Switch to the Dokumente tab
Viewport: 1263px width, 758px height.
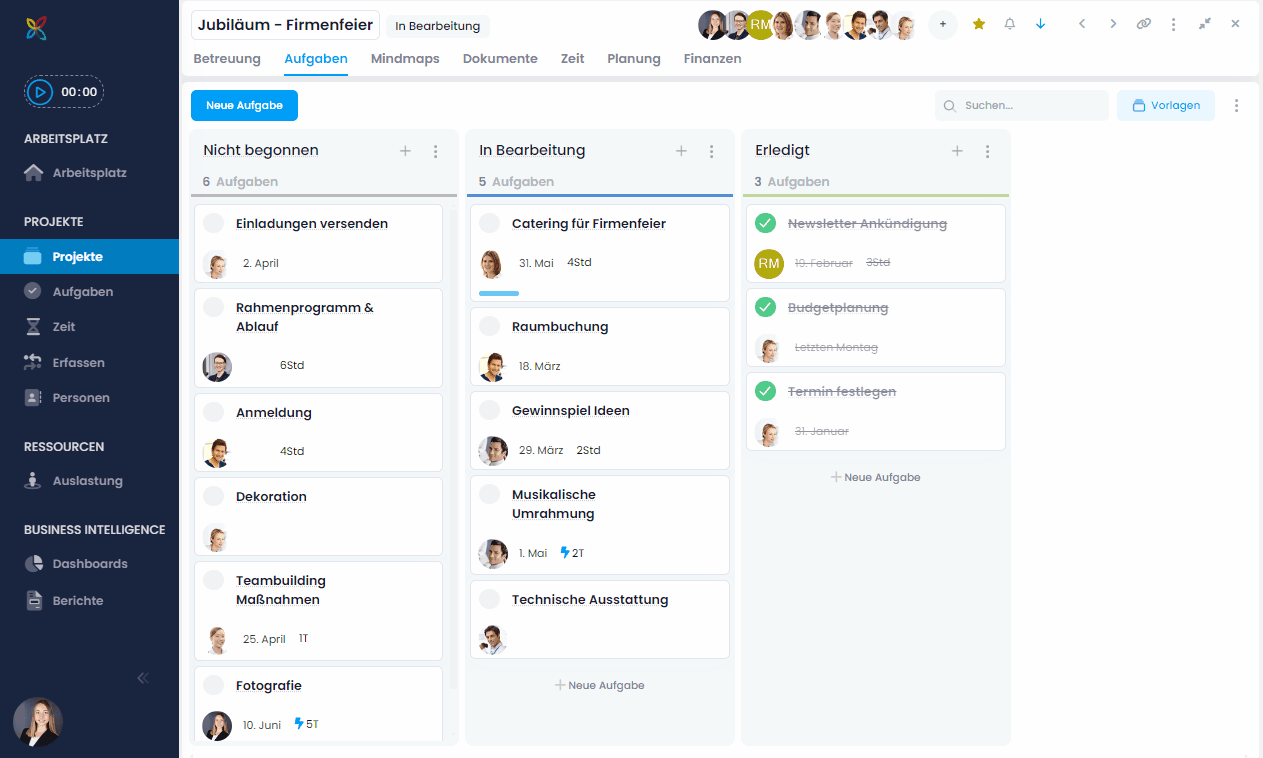[500, 59]
